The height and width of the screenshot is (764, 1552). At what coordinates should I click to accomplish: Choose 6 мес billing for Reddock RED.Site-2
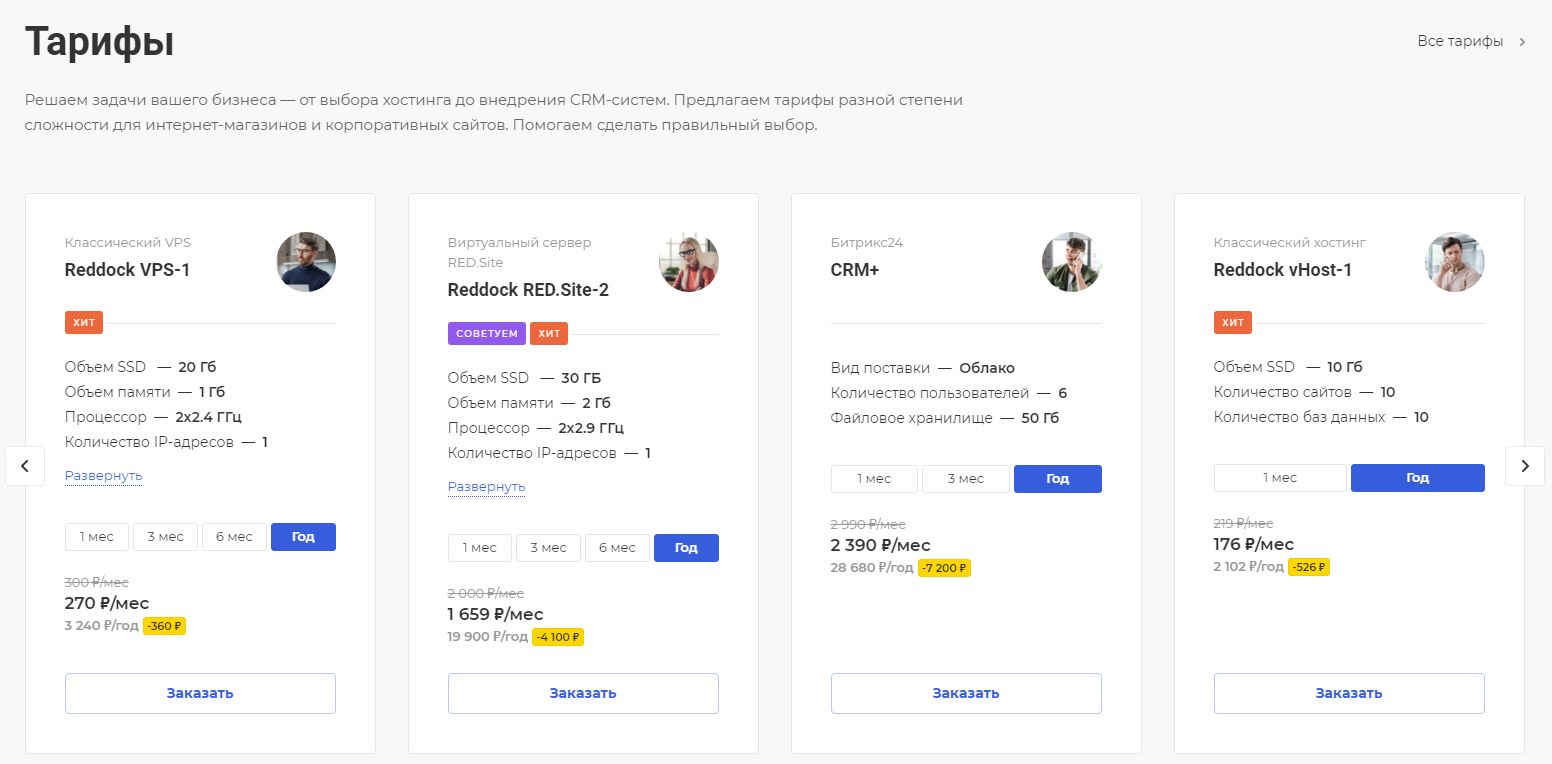[x=617, y=548]
